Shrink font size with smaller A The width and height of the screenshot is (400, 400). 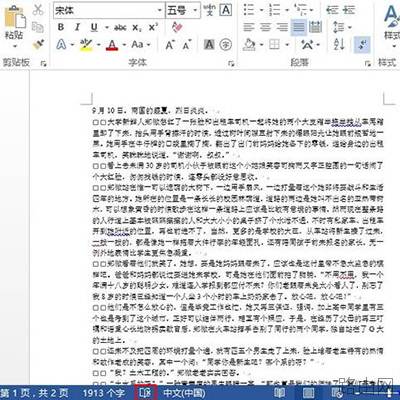(186, 45)
